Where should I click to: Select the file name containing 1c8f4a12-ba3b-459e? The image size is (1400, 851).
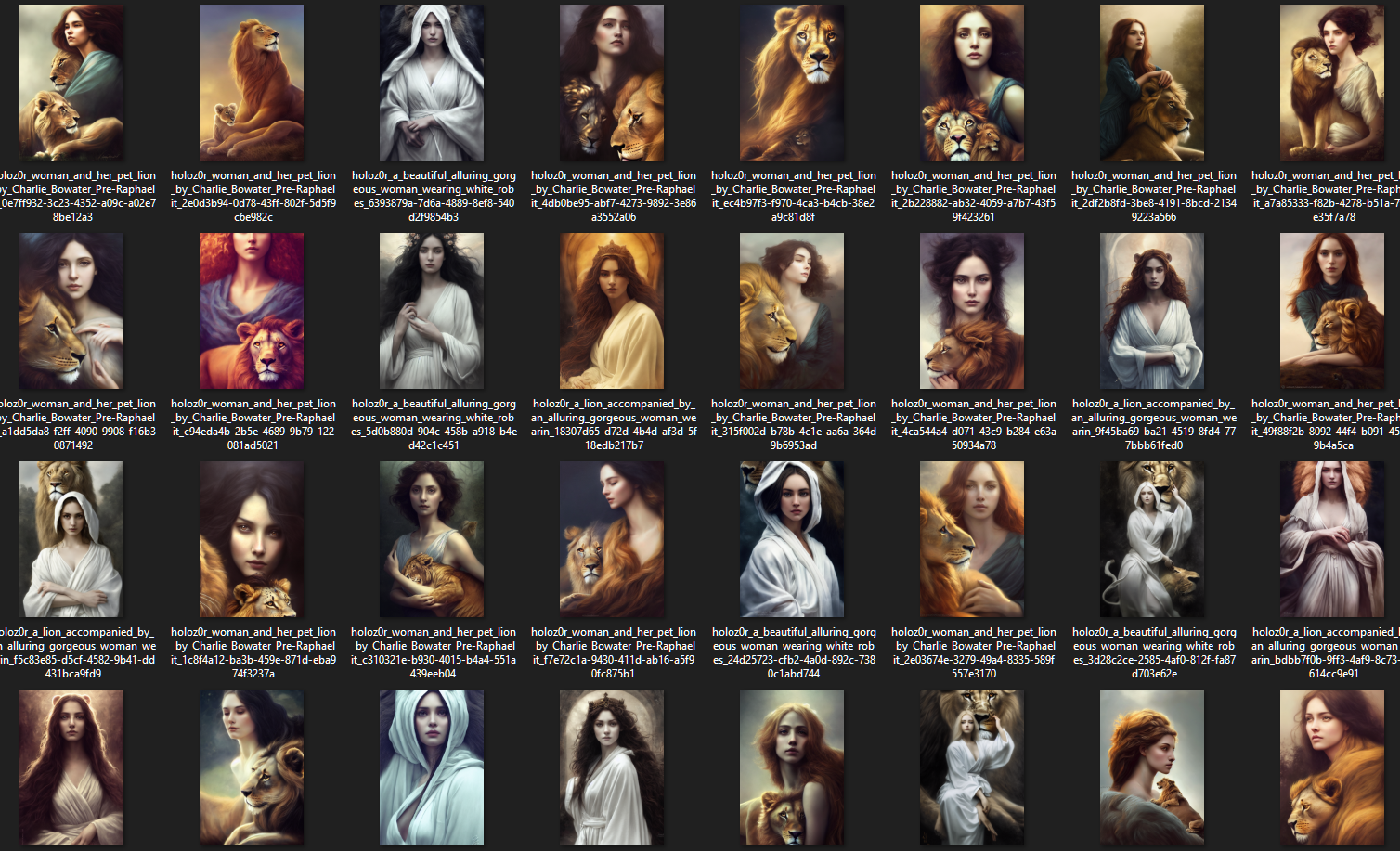[x=253, y=652]
